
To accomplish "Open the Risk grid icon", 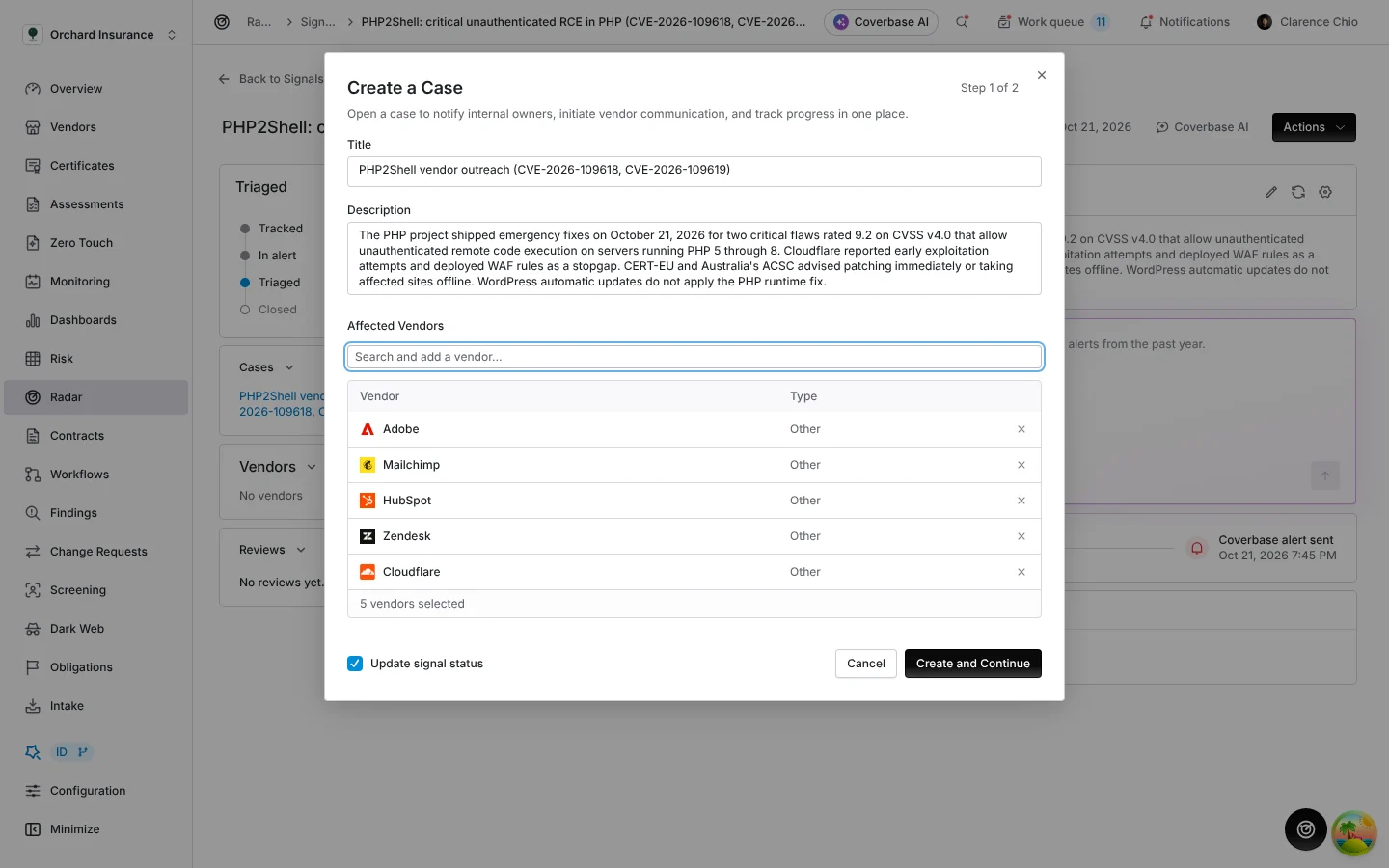I will click(33, 359).
